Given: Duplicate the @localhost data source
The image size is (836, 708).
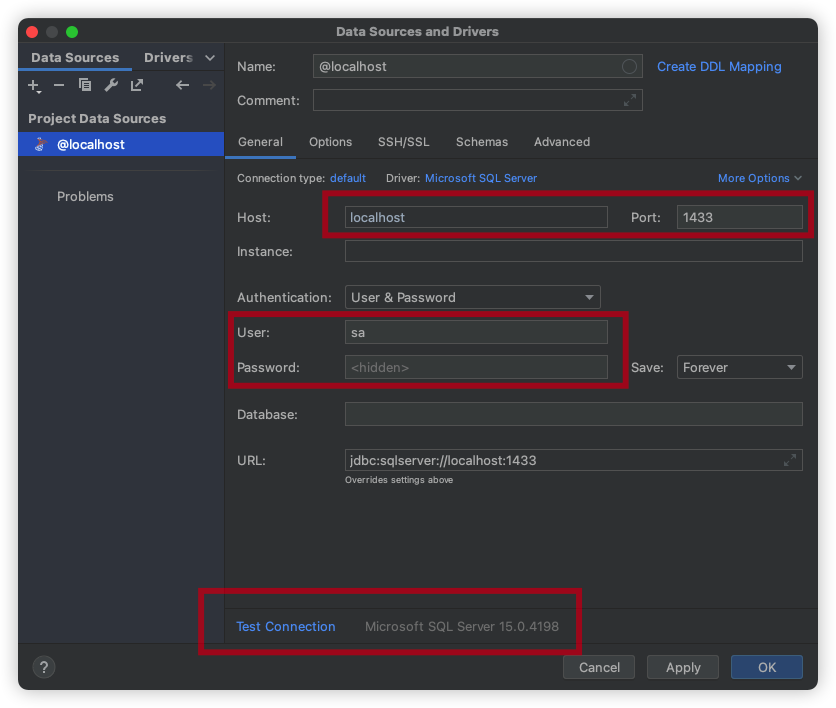Looking at the screenshot, I should click(85, 85).
